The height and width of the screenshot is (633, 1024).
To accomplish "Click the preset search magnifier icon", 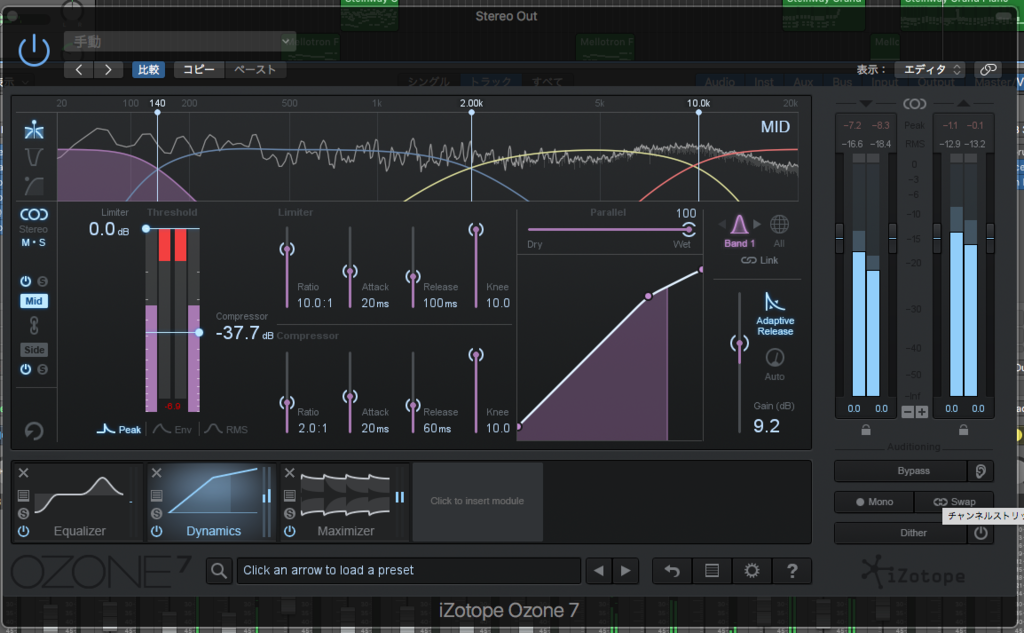I will [x=219, y=570].
